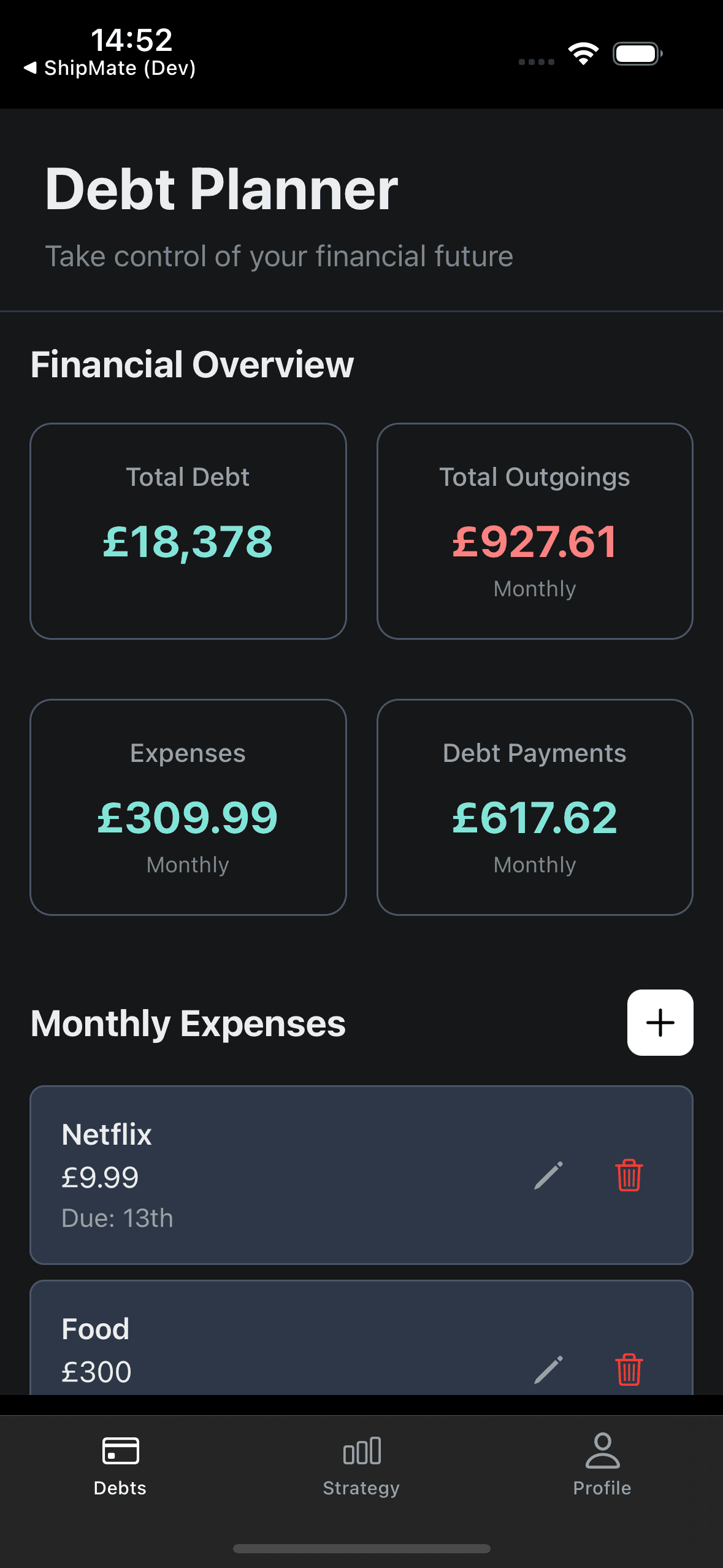Tap the home indicator bar
Image resolution: width=723 pixels, height=1568 pixels.
click(x=361, y=1548)
